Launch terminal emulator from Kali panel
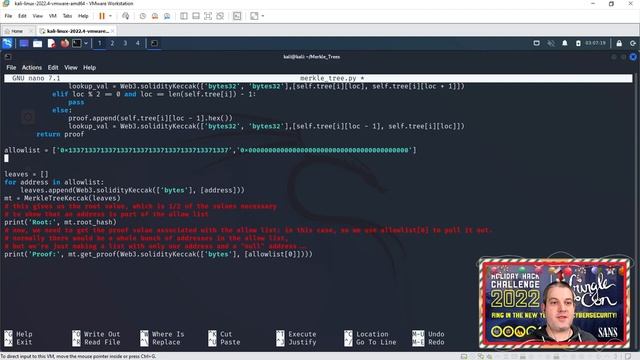This screenshot has width=640, height=360. coord(77,43)
